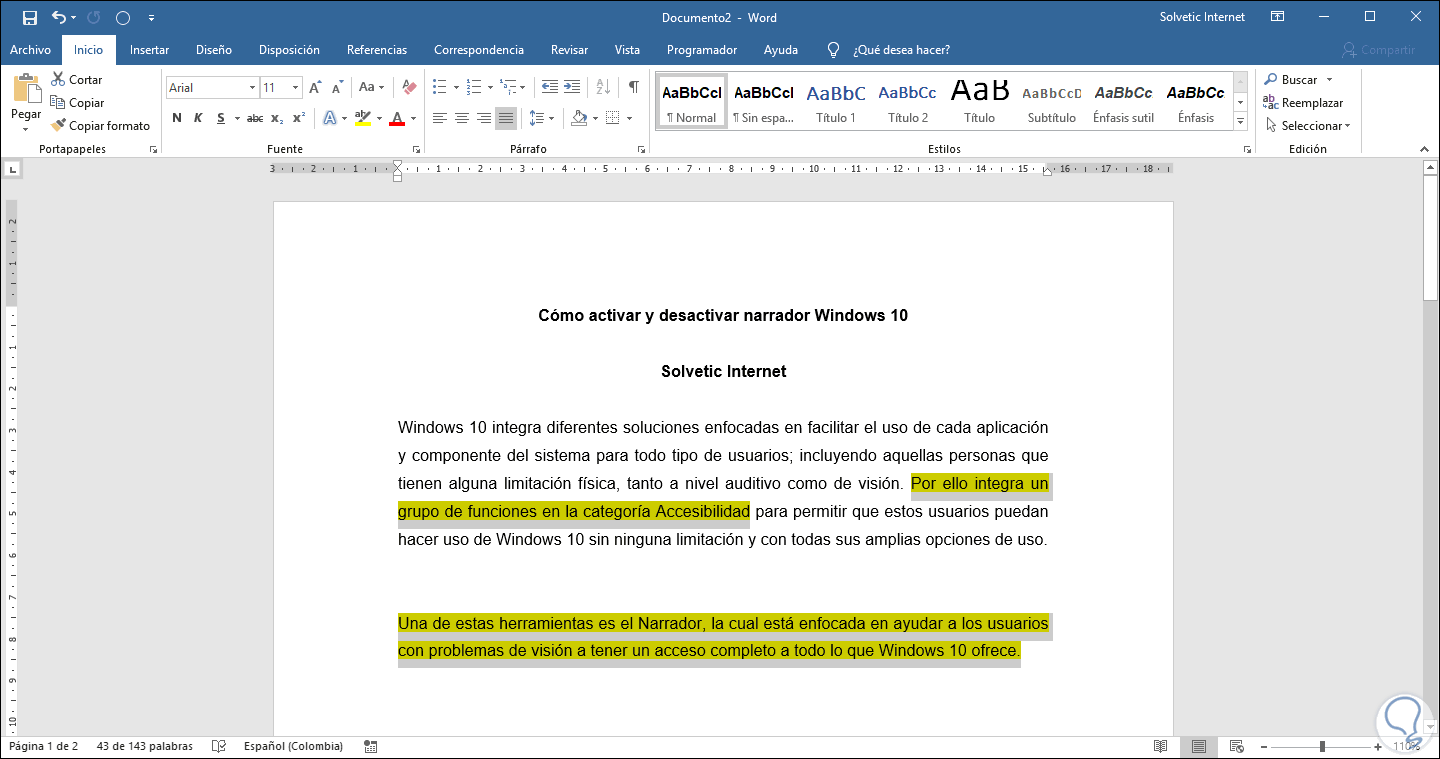Open the Párrafo dialog launcher
1440x759 pixels.
point(641,150)
